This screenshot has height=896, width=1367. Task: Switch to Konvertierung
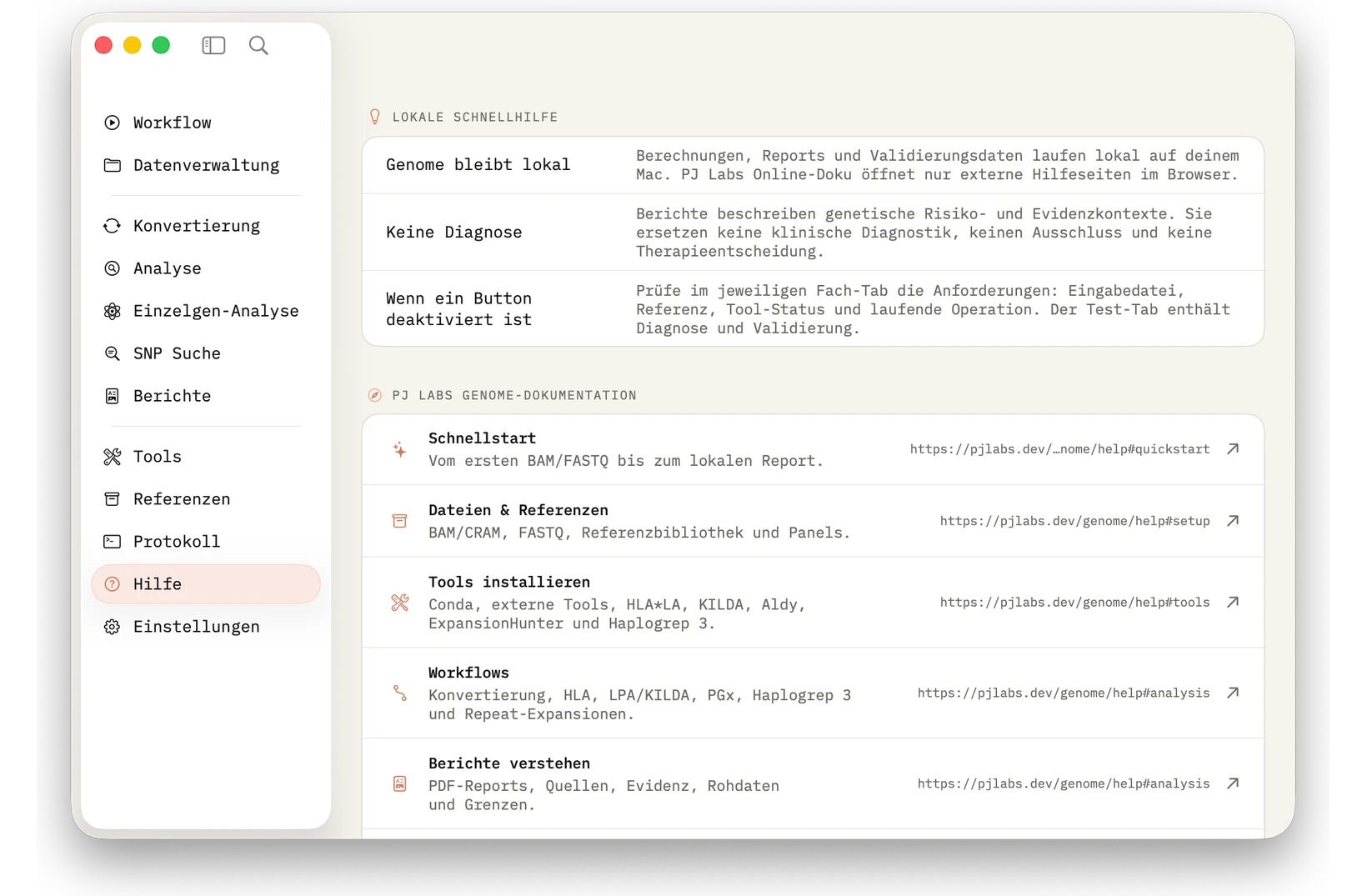[206, 226]
